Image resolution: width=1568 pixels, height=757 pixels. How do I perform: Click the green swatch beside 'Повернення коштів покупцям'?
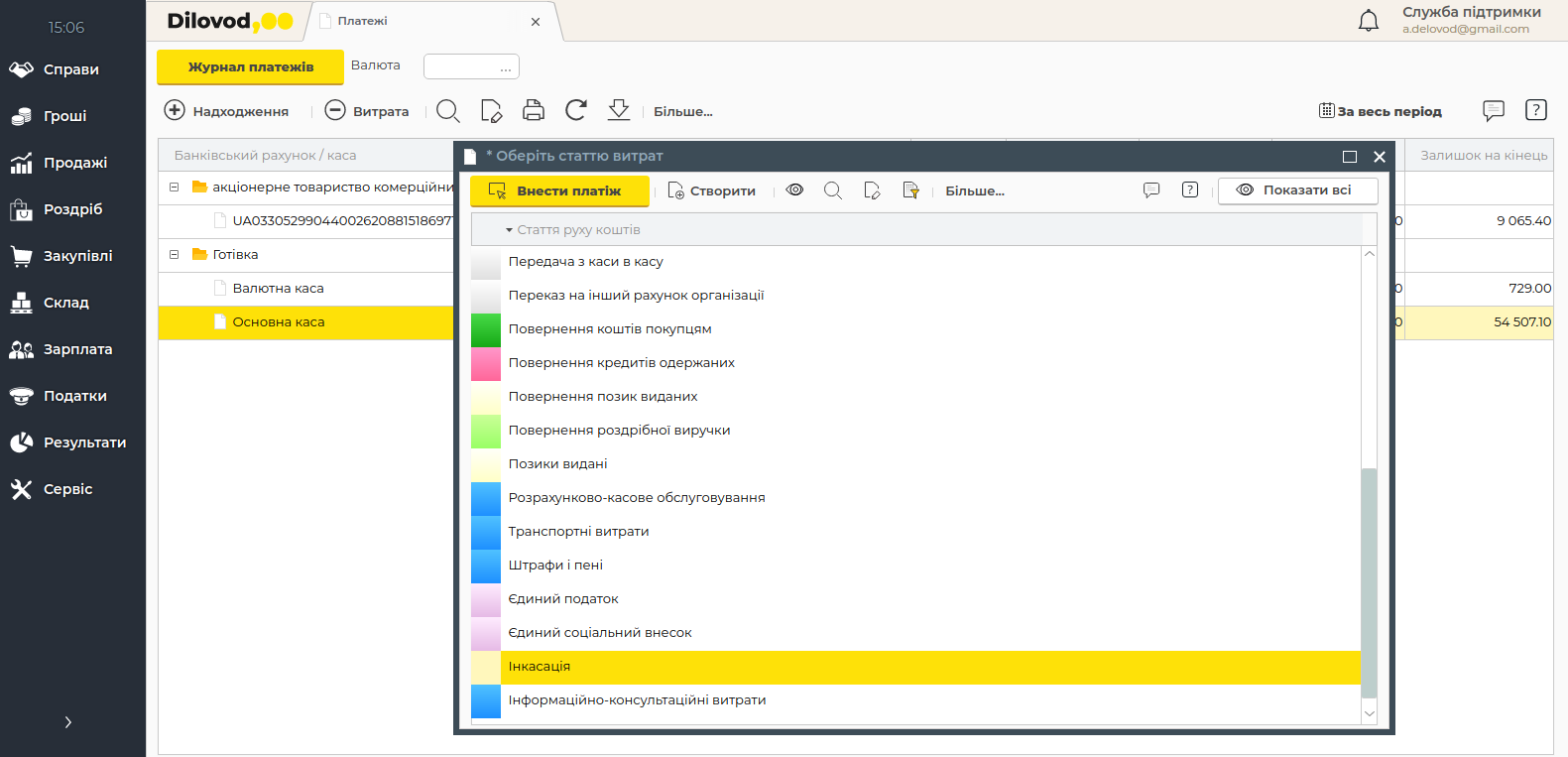point(486,329)
